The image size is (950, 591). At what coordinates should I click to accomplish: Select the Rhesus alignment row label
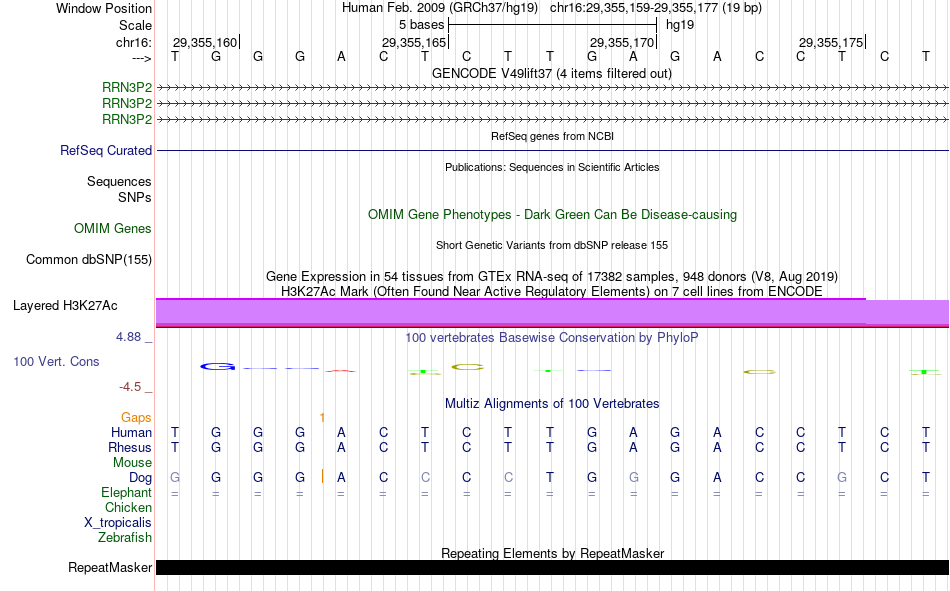point(130,447)
